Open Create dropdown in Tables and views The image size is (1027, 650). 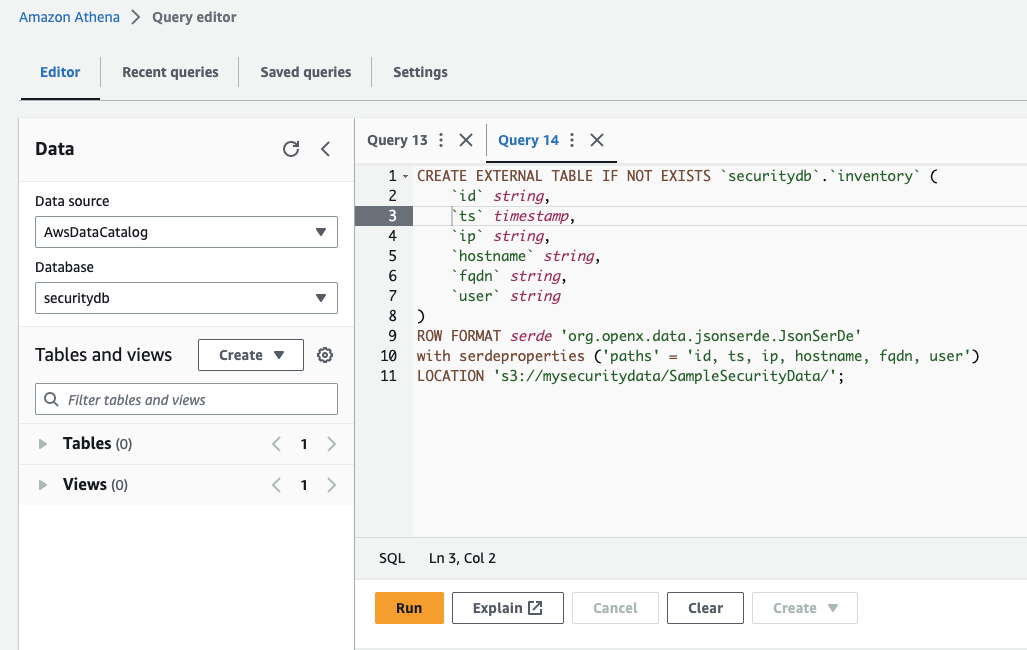click(x=251, y=355)
